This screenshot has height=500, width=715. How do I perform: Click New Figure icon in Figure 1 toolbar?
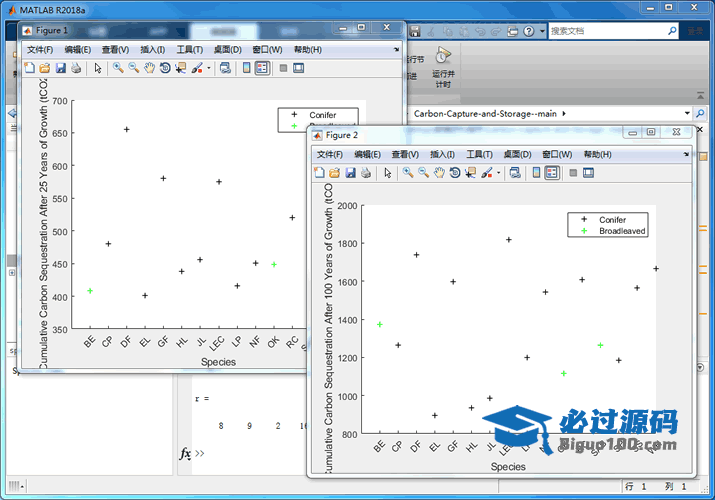pos(30,68)
